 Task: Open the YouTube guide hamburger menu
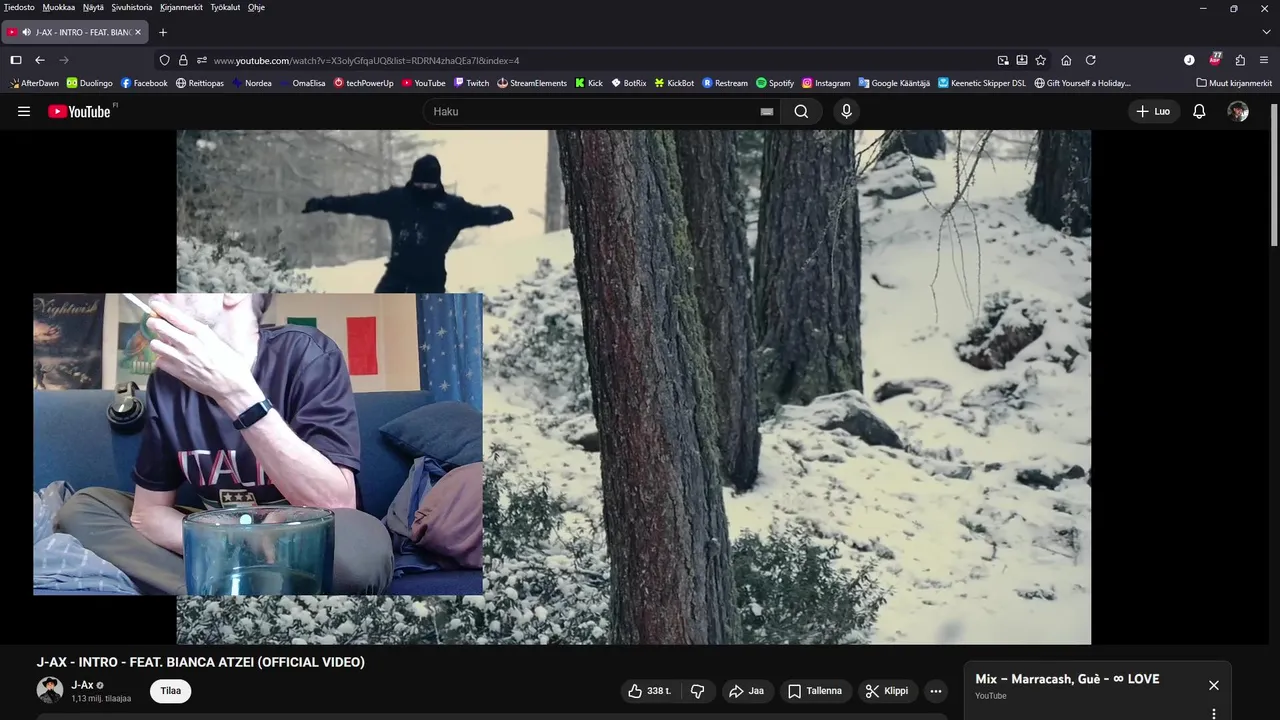tap(24, 111)
